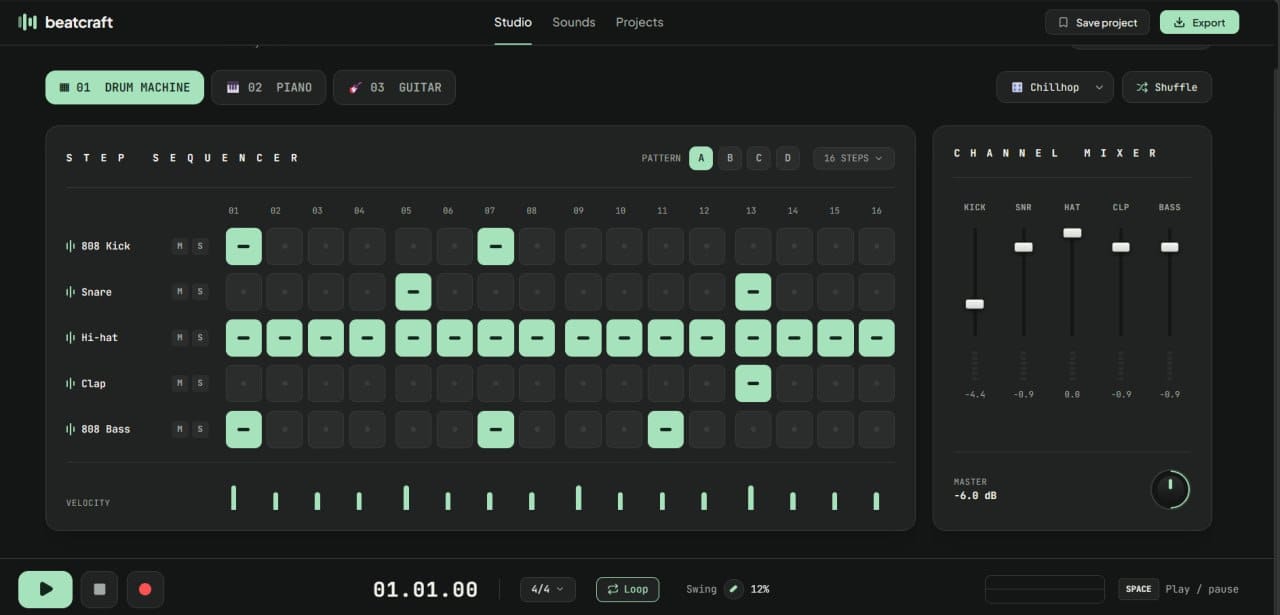Click the BASS channel fader handle
This screenshot has height=615, width=1280.
pos(1170,247)
